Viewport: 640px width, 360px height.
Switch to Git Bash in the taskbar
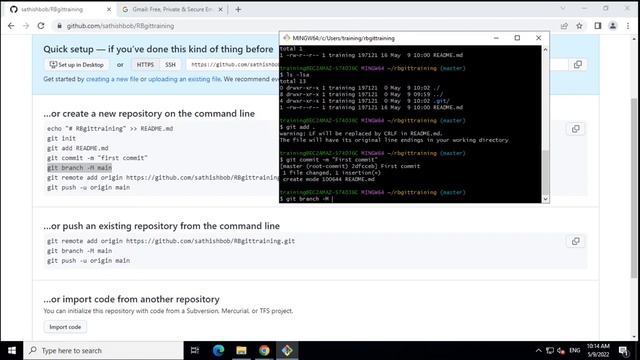287,351
